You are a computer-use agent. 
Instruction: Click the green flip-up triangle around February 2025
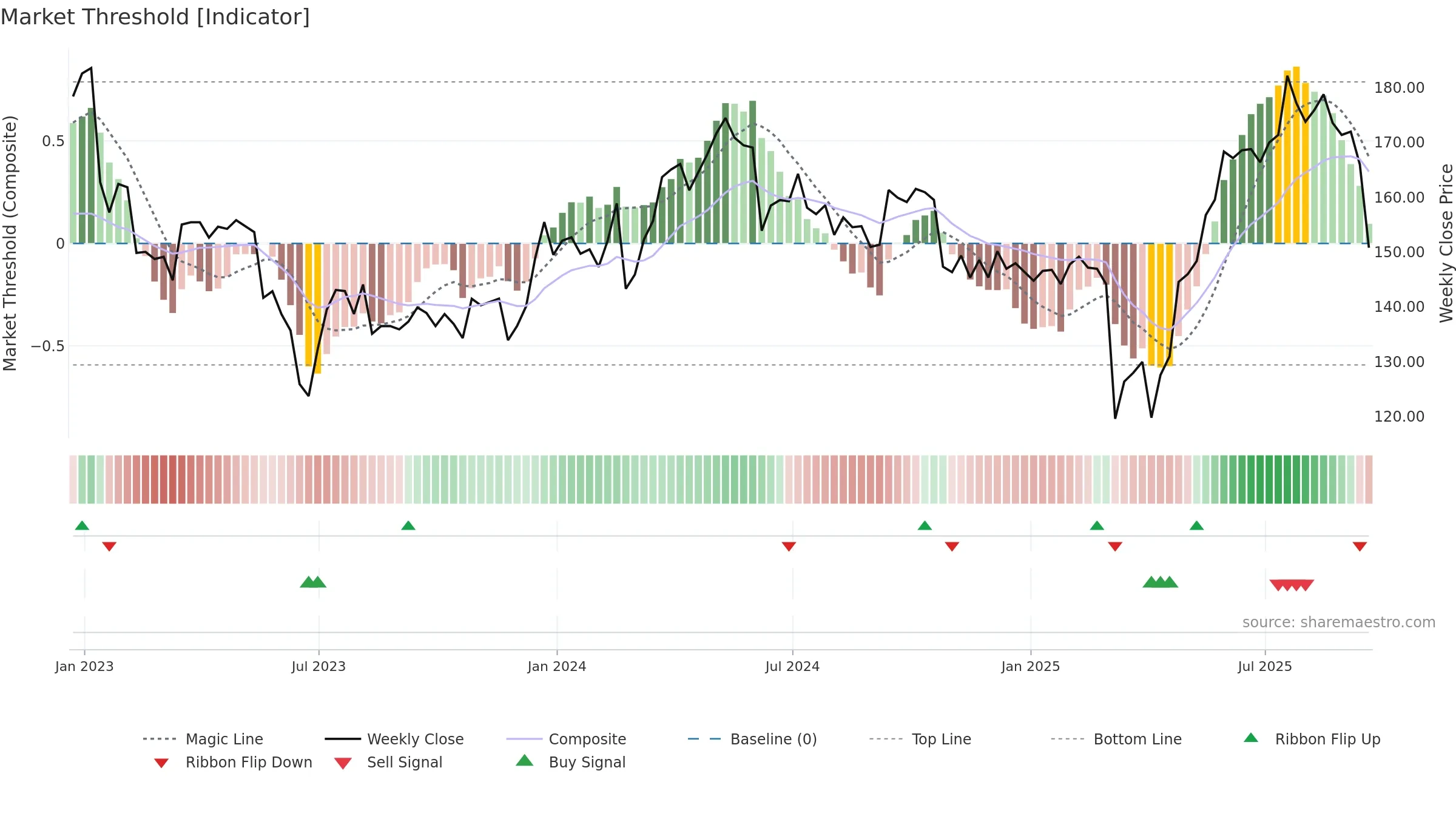point(1097,525)
